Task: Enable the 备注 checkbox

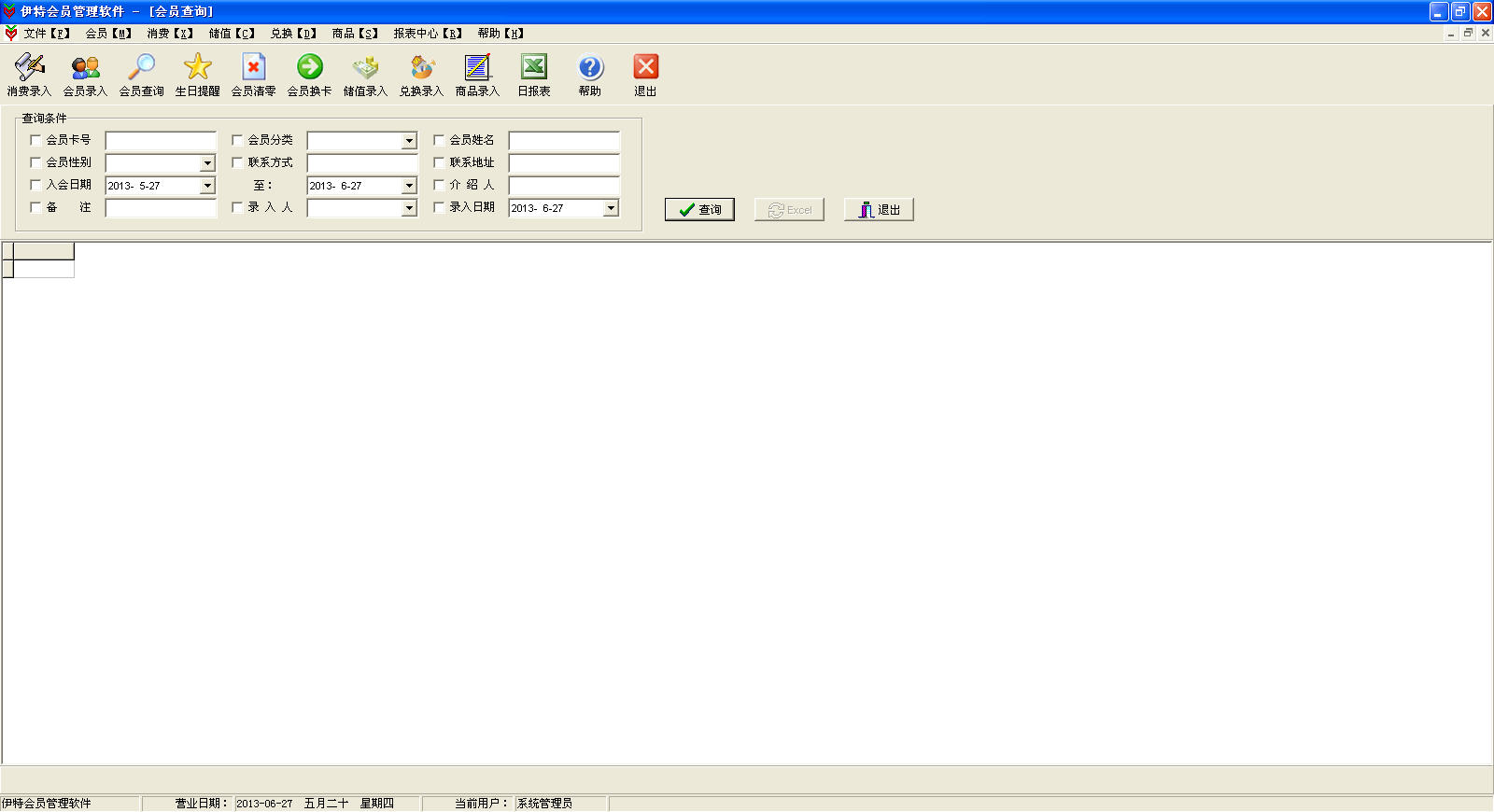Action: (35, 207)
